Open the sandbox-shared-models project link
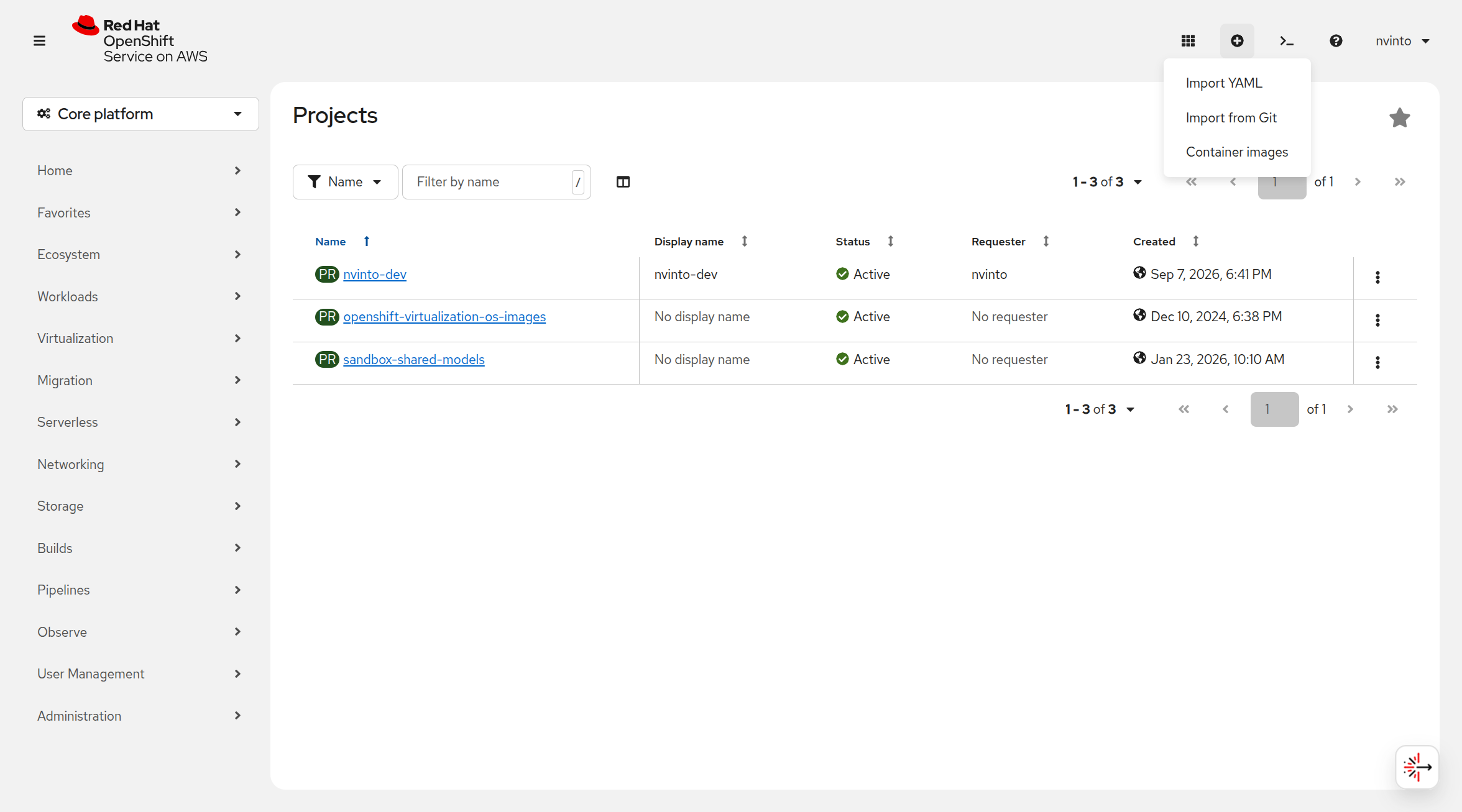Screen dimensions: 1462x812 pyautogui.click(x=414, y=359)
